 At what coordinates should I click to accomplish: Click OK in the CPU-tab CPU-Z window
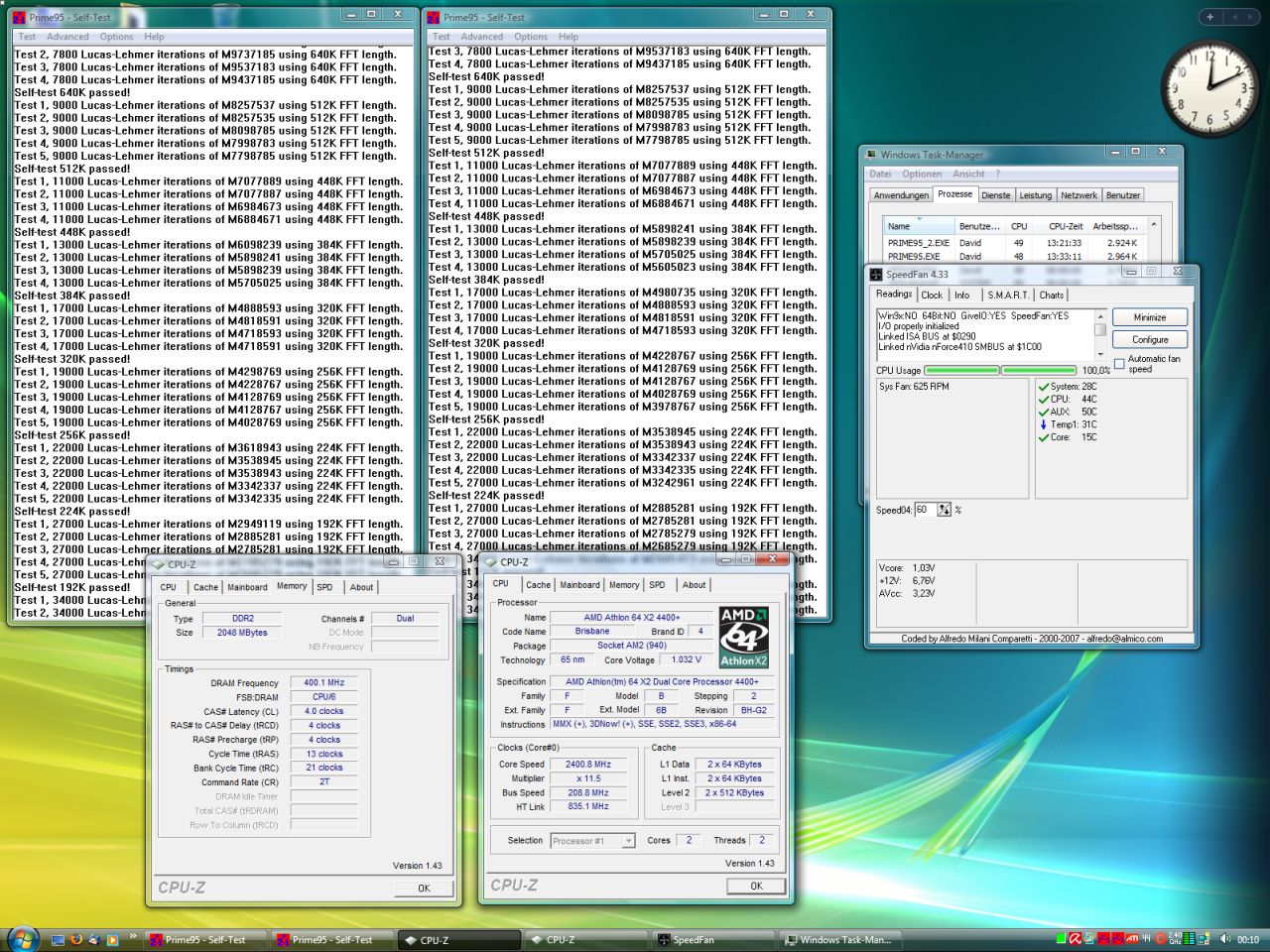coord(756,886)
